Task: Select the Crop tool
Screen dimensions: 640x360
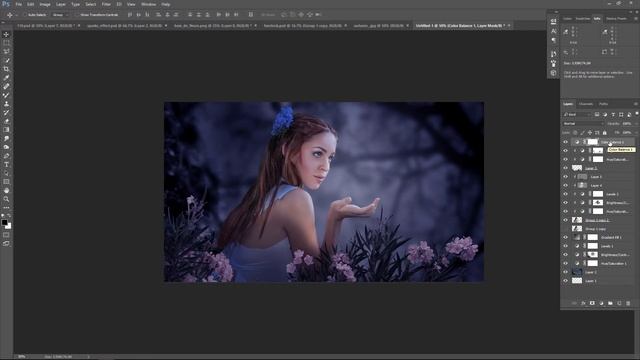Action: pyautogui.click(x=6, y=69)
